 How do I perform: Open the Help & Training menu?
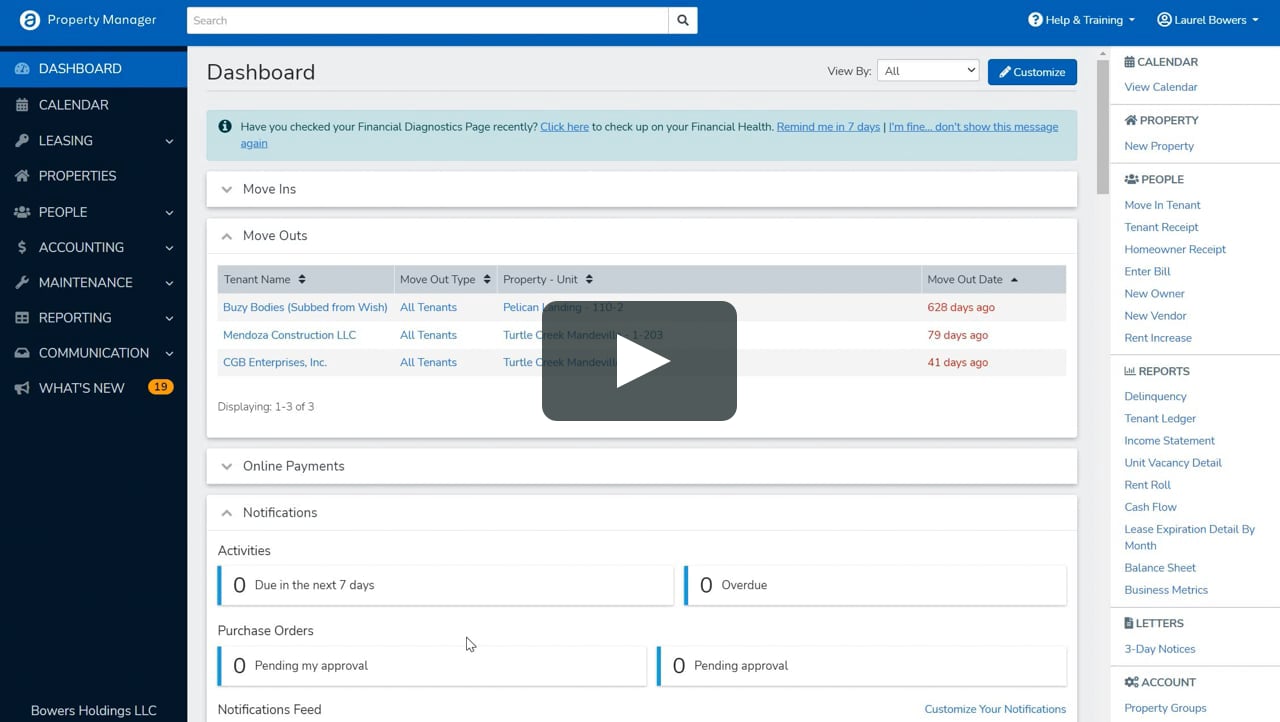click(1082, 20)
